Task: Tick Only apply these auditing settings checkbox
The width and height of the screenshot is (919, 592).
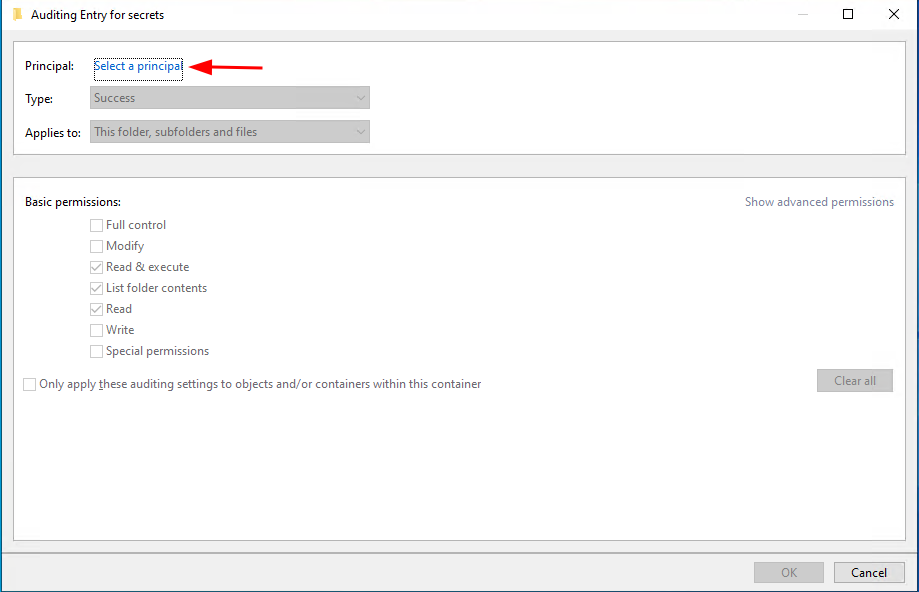Action: [x=29, y=385]
